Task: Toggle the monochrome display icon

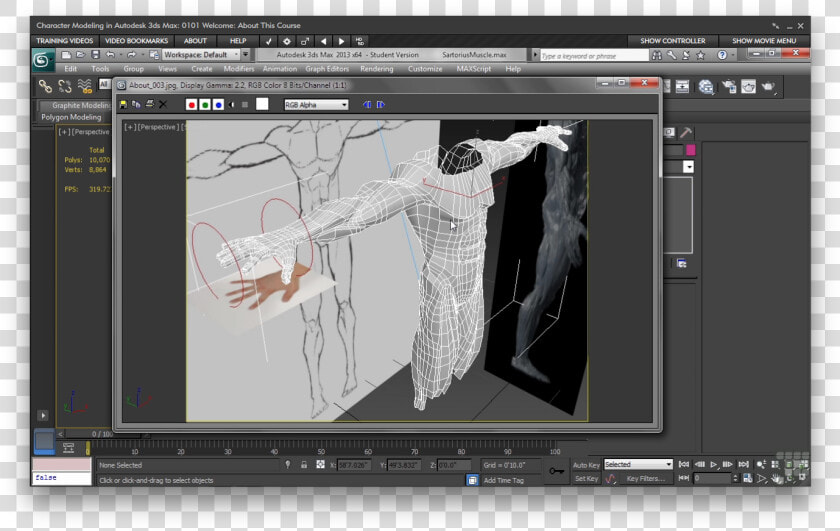Action: [245, 104]
